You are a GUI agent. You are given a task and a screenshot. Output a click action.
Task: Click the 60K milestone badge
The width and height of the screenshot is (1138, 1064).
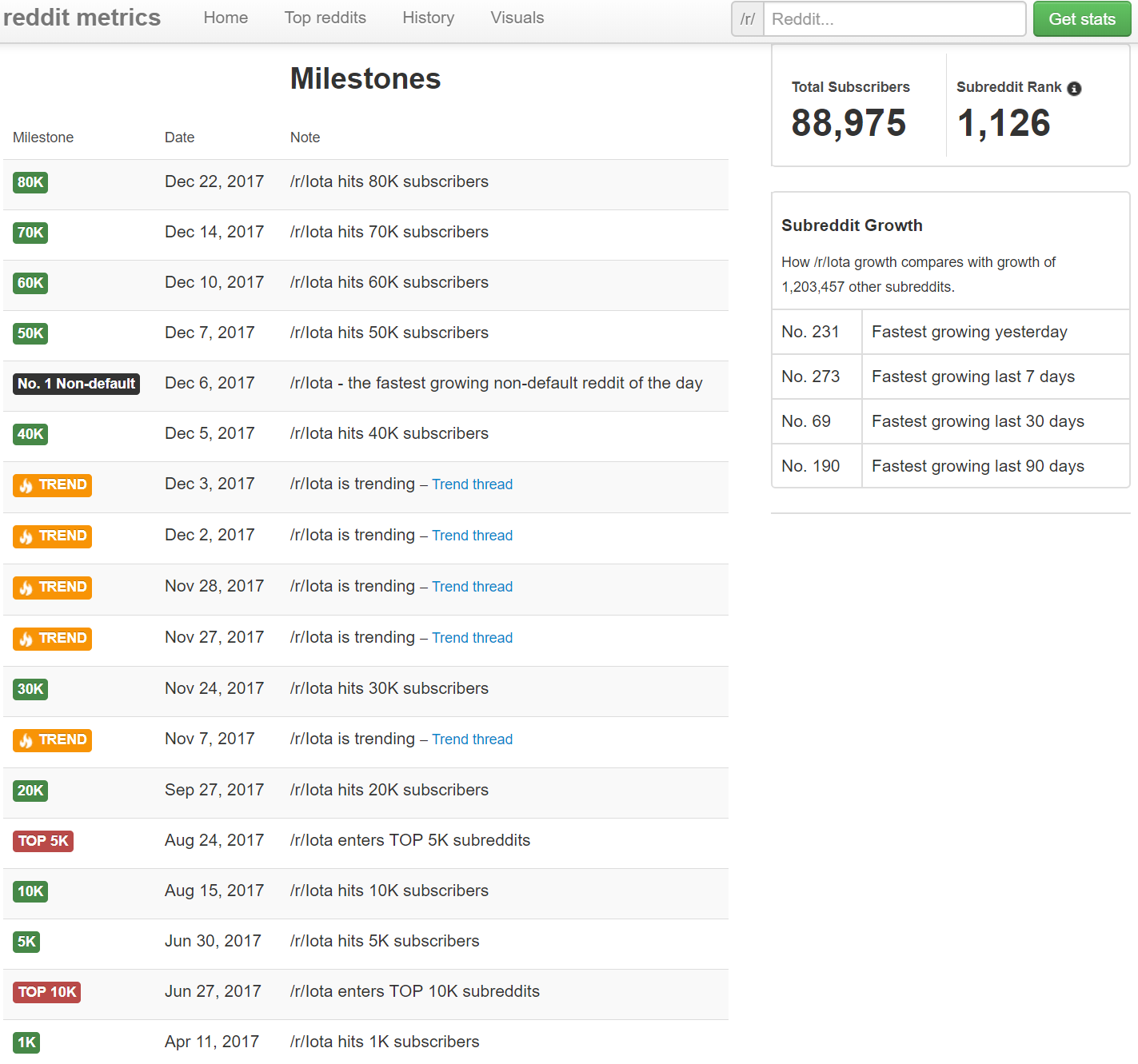coord(30,283)
